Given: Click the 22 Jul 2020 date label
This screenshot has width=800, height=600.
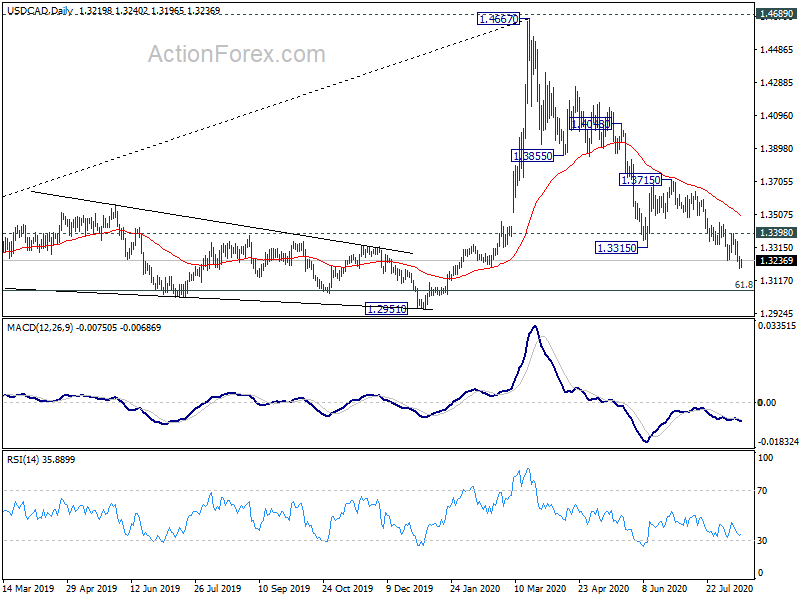Looking at the screenshot, I should (731, 588).
